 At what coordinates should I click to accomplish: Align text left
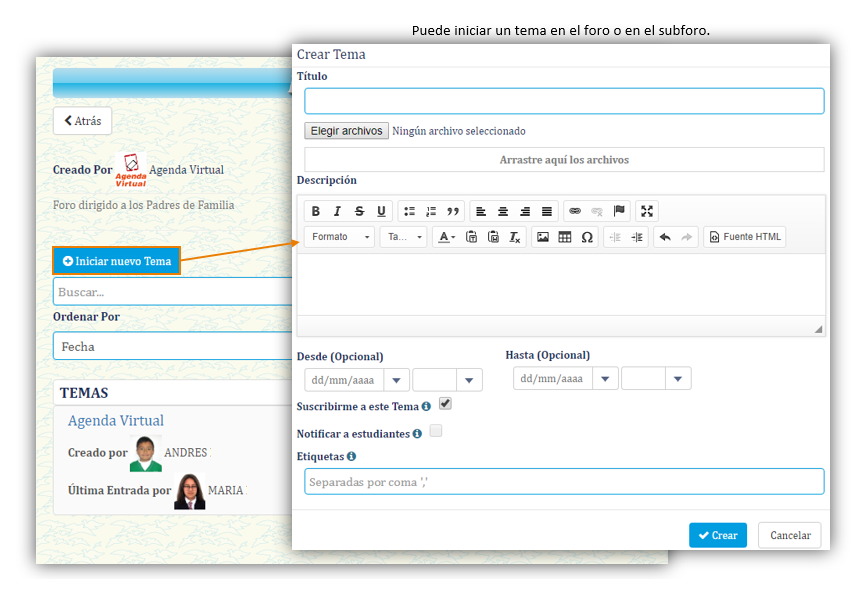click(481, 211)
